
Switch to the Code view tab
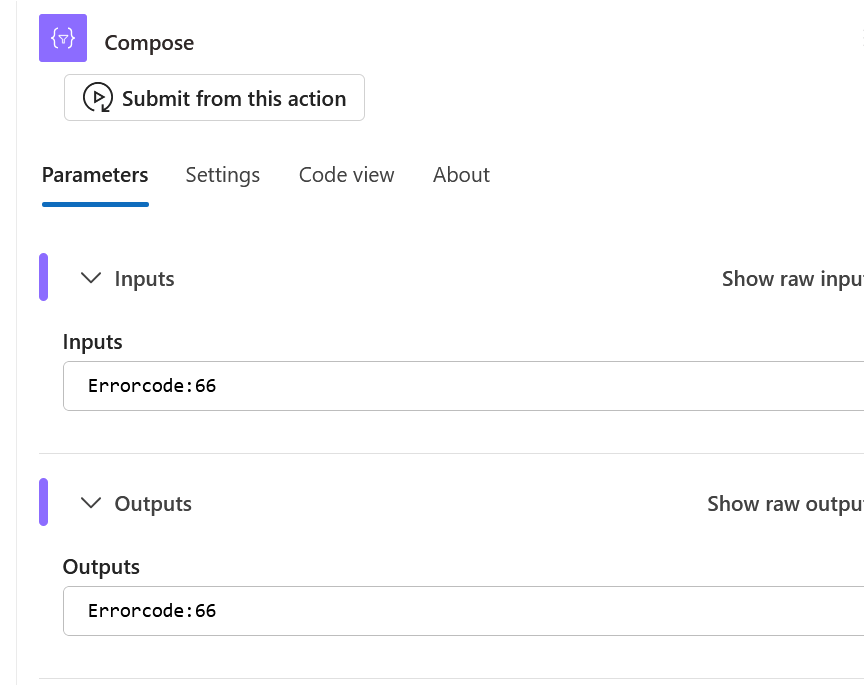coord(347,175)
